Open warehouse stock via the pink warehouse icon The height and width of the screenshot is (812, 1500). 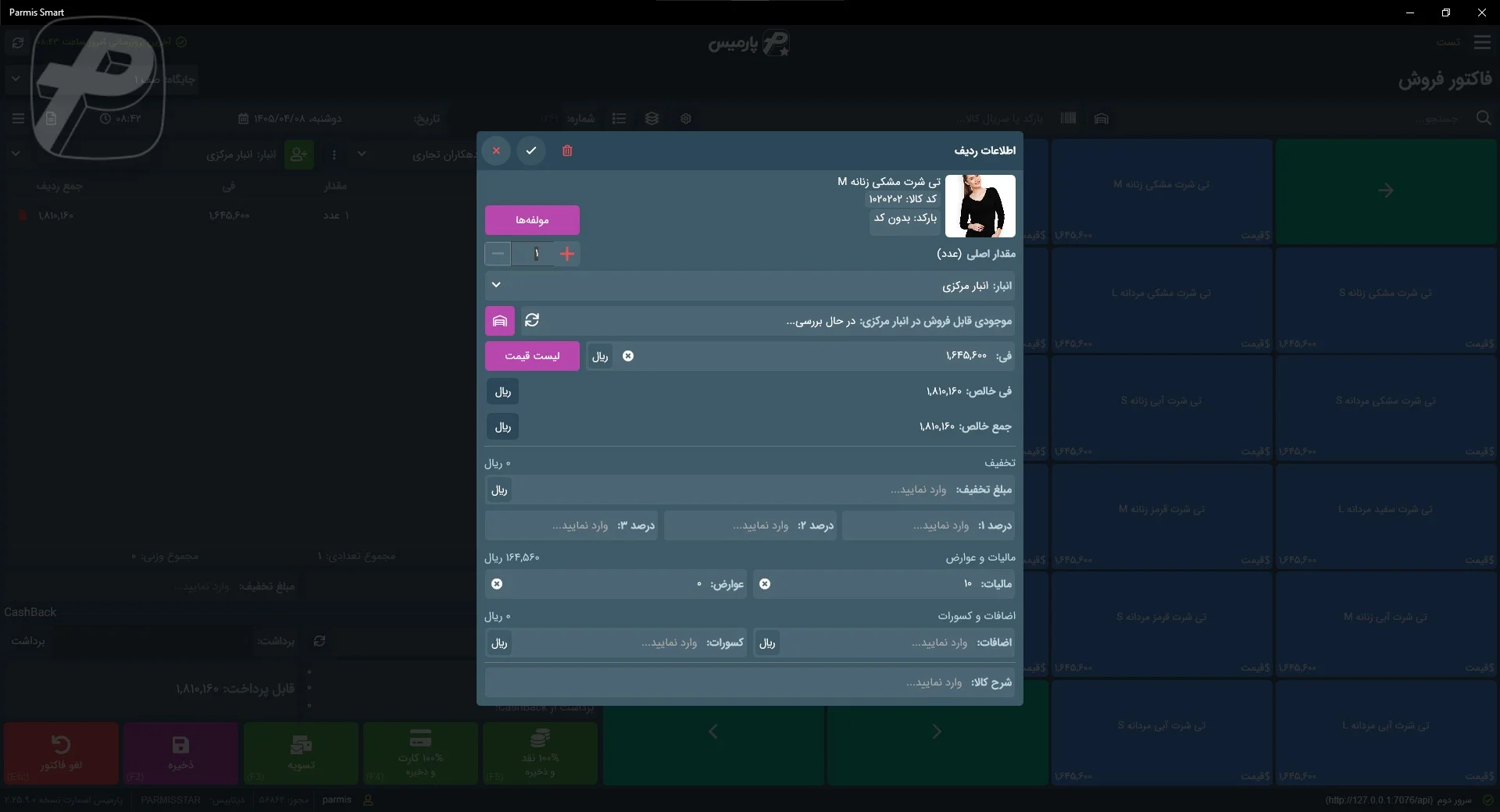coord(500,321)
